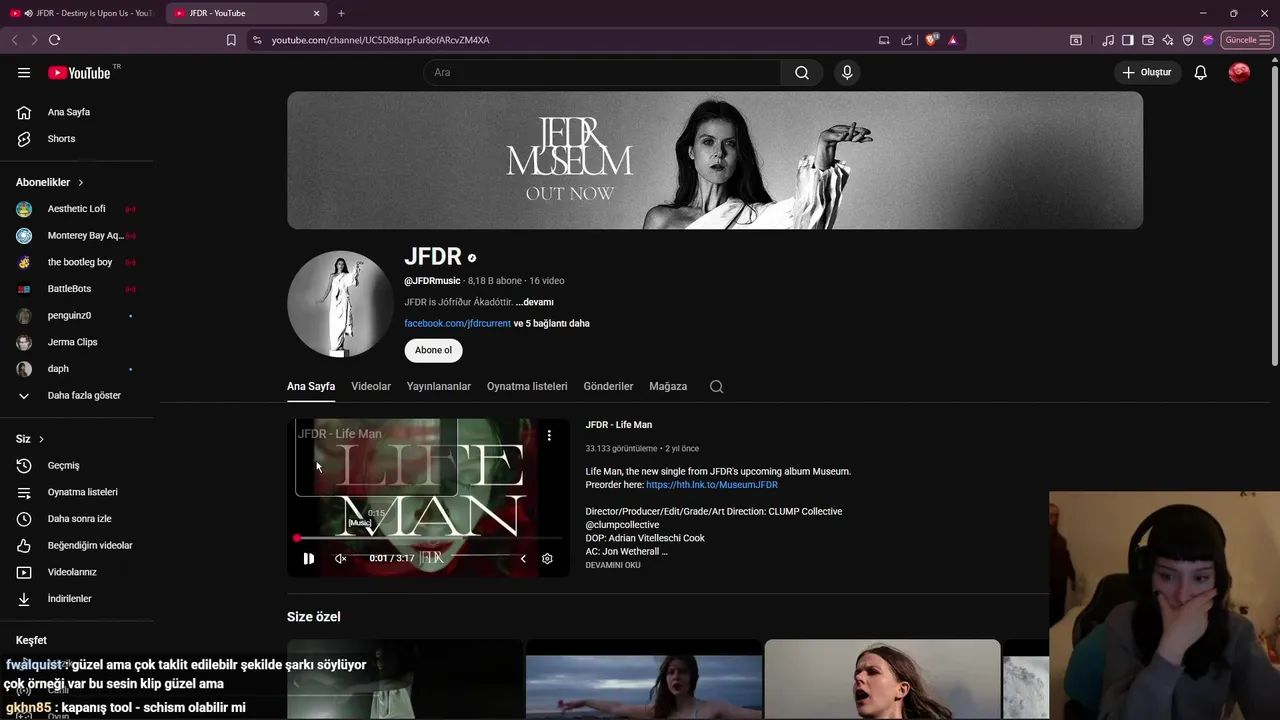Open thumbnail of woman's face close-up
This screenshot has height=720, width=1280.
tap(882, 680)
